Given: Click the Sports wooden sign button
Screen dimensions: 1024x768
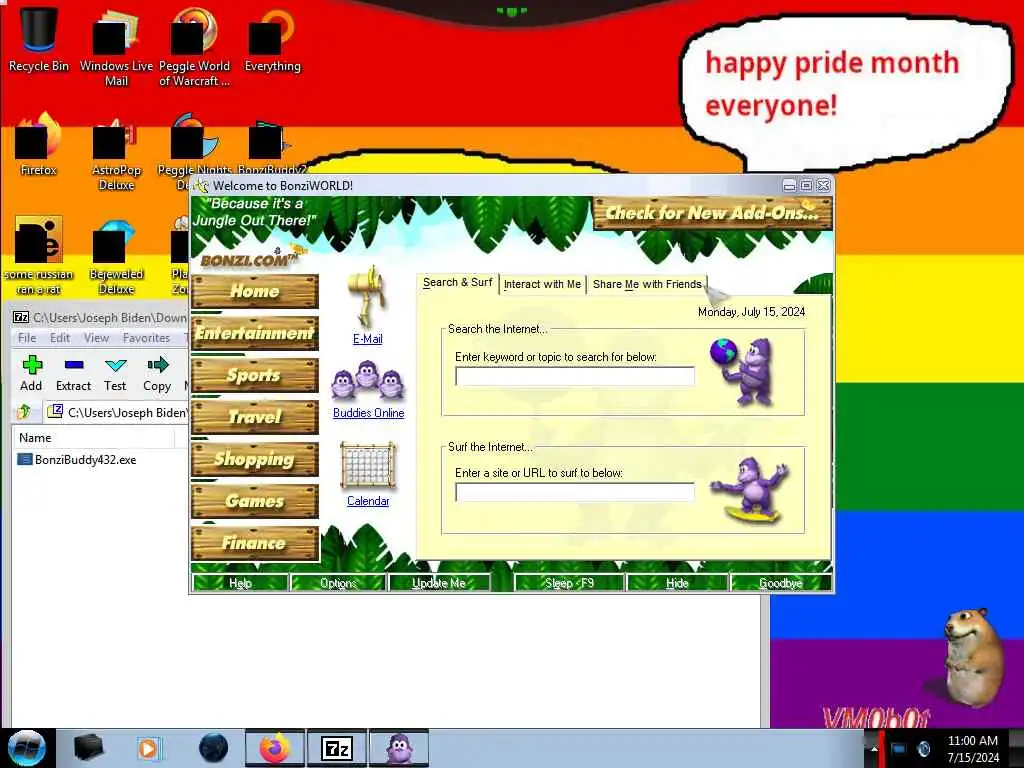Looking at the screenshot, I should click(255, 376).
